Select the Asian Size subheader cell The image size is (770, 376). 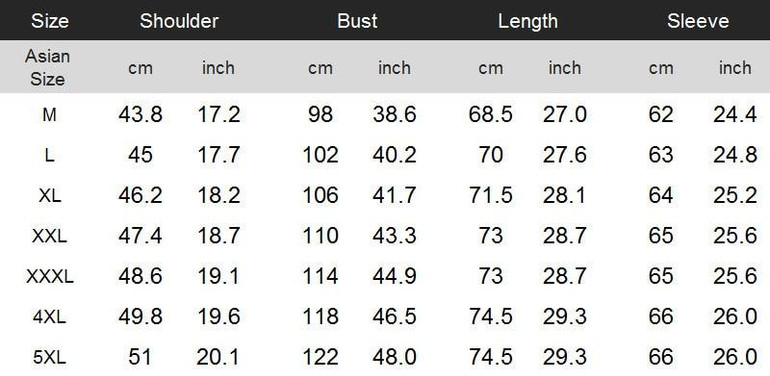point(48,68)
